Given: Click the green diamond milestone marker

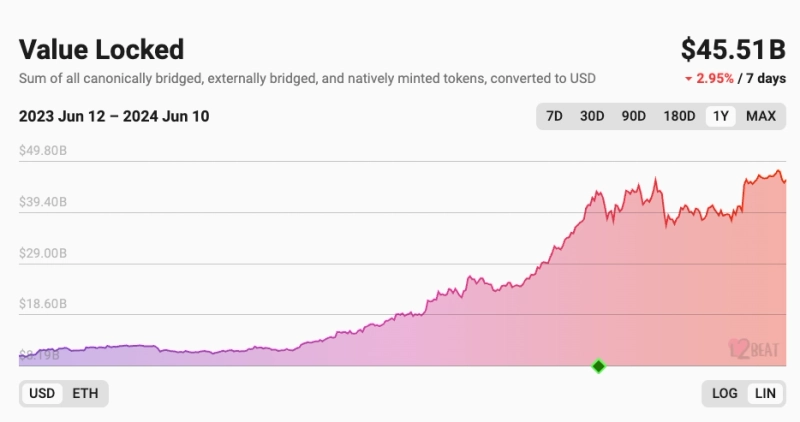Looking at the screenshot, I should (599, 366).
